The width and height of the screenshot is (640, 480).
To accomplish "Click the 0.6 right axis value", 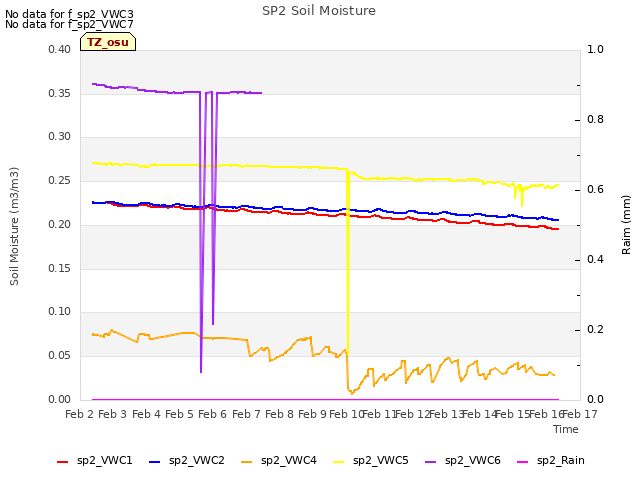I will pos(595,189).
